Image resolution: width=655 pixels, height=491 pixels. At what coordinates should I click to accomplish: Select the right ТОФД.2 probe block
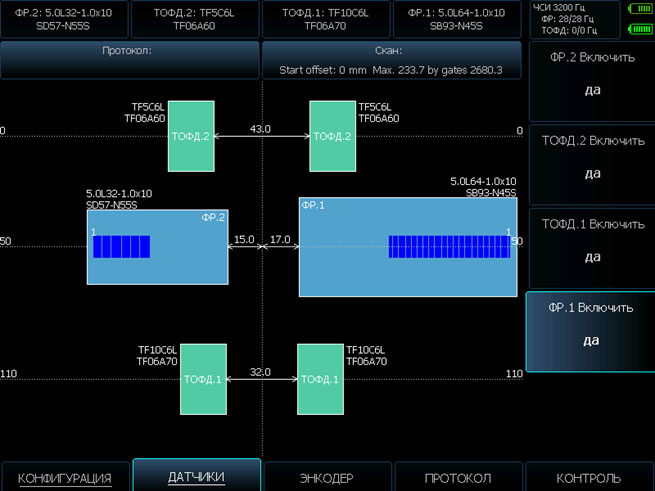click(x=332, y=135)
